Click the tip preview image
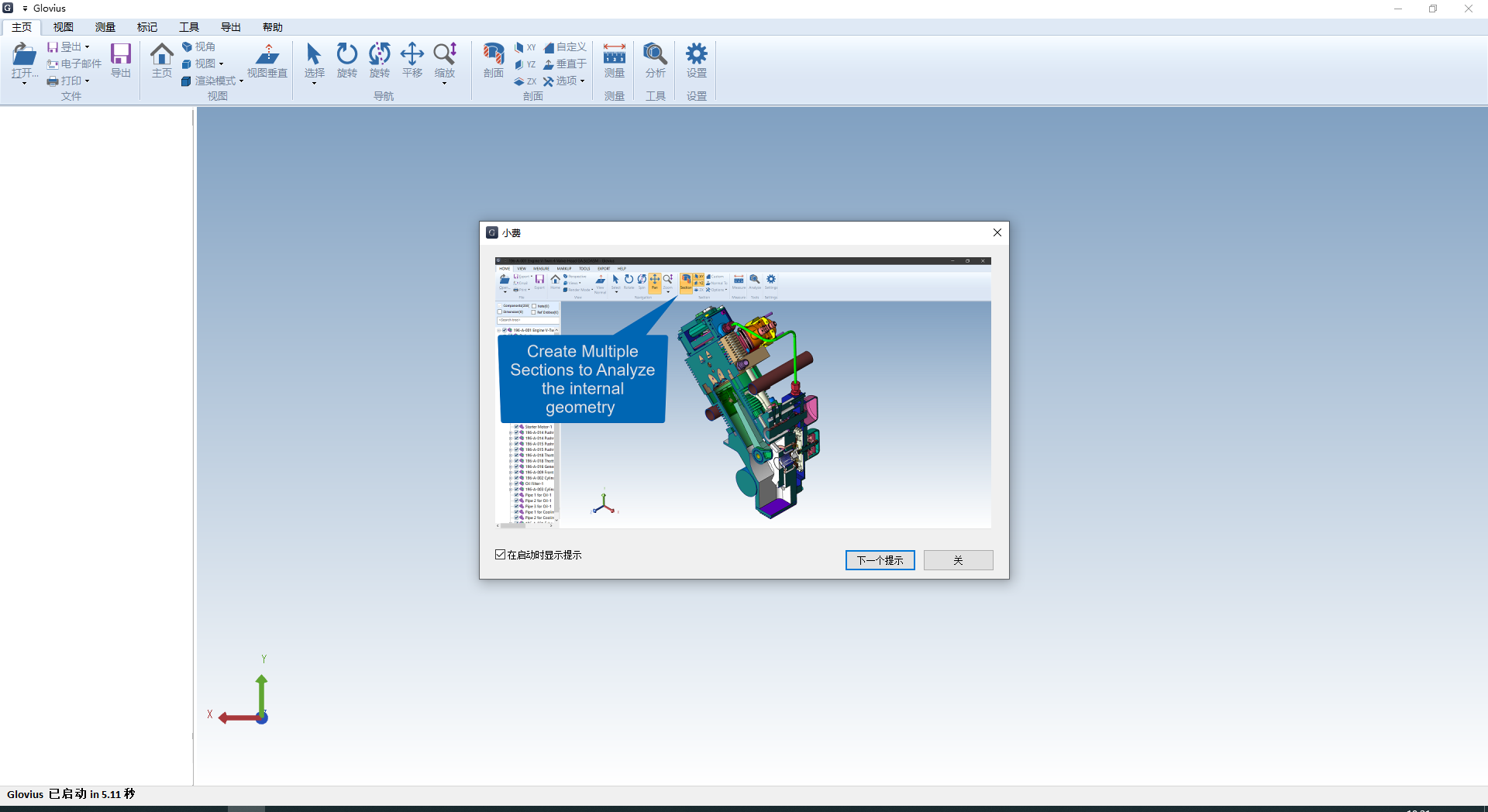The image size is (1488, 812). pos(743,393)
